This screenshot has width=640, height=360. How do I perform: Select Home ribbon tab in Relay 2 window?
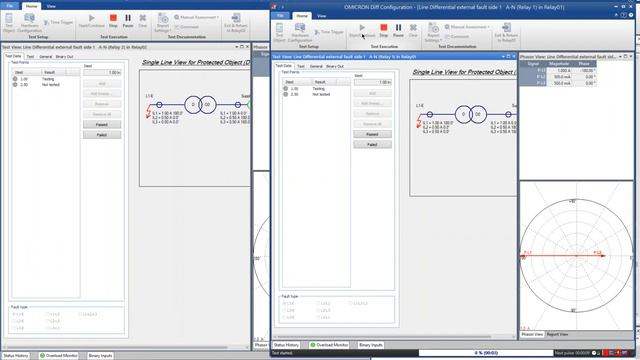coord(31,6)
